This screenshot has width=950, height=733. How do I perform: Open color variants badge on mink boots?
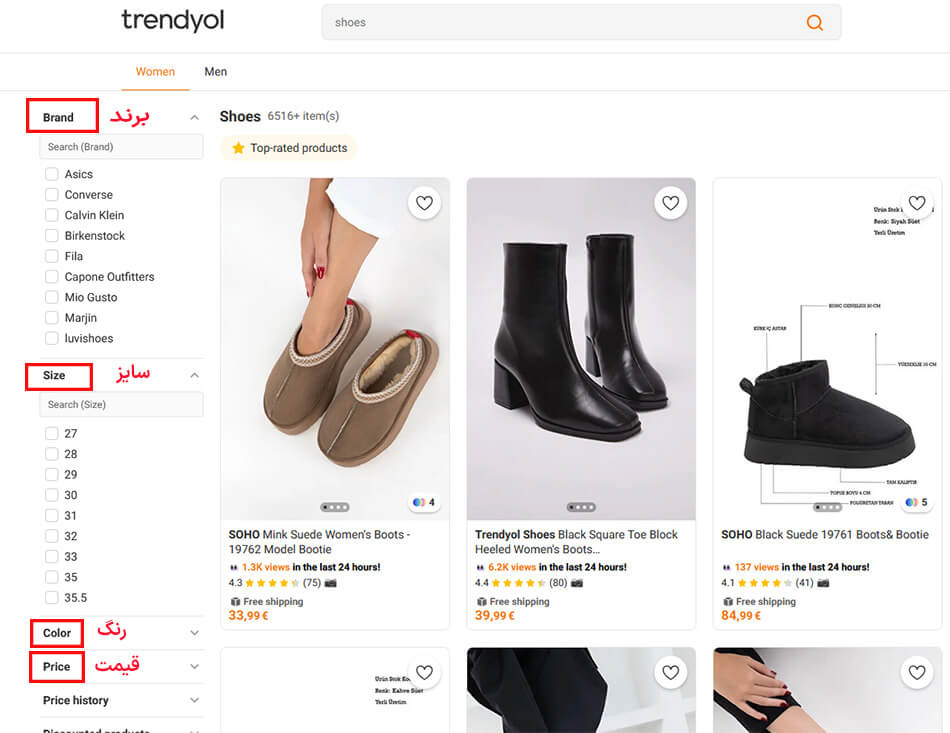[424, 502]
